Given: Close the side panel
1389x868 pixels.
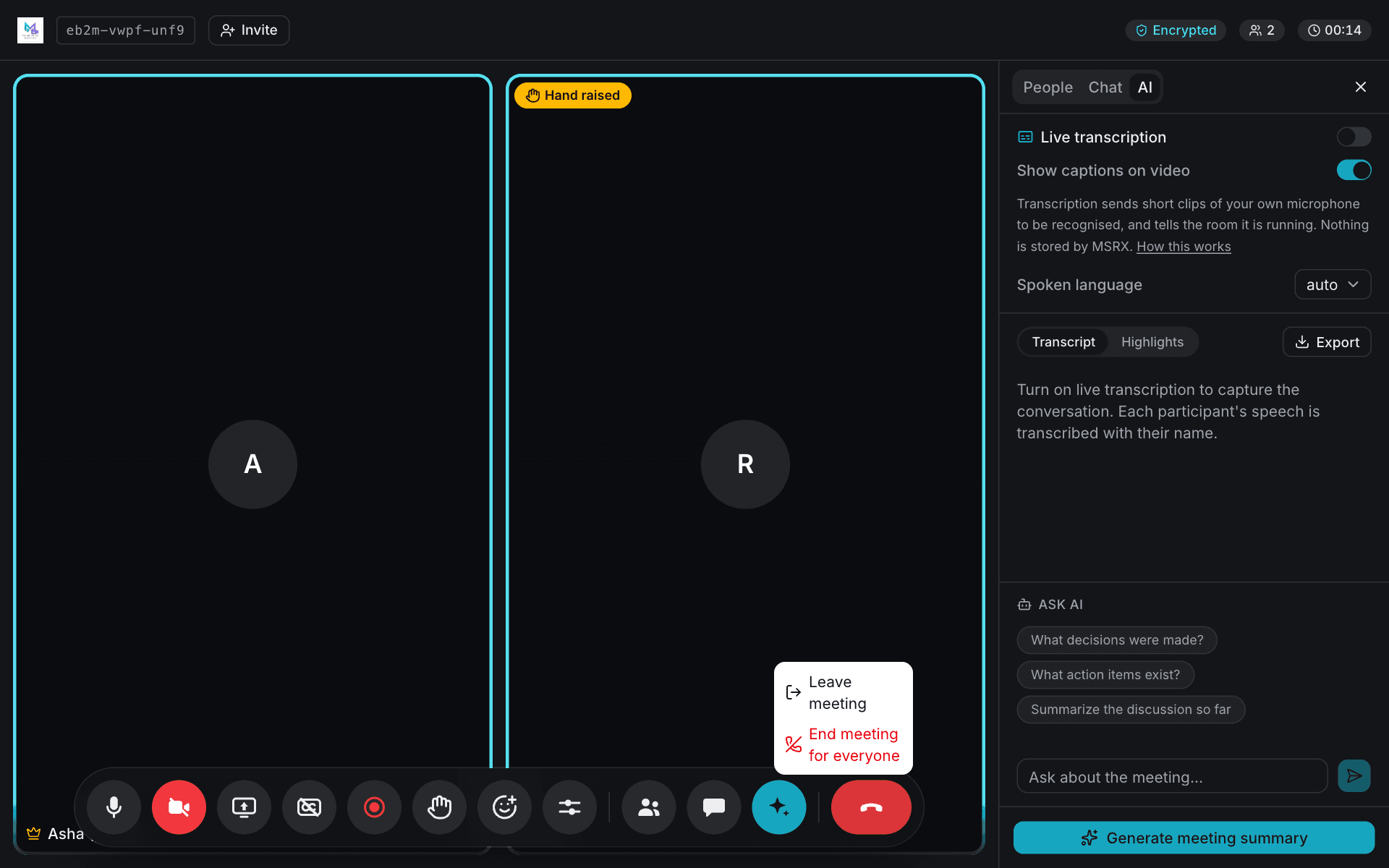Looking at the screenshot, I should [1361, 87].
